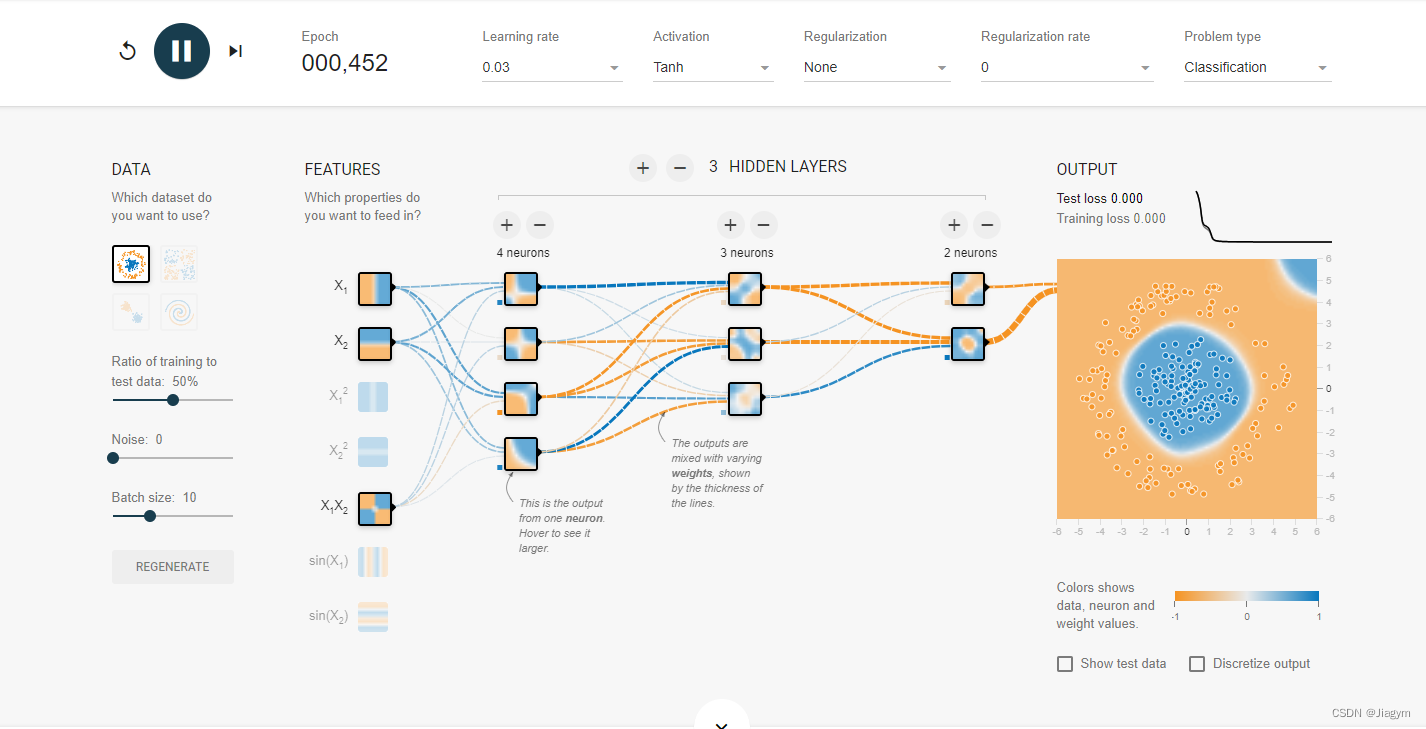Remove a neuron from the 3-neuron layer
The width and height of the screenshot is (1426, 729).
763,224
